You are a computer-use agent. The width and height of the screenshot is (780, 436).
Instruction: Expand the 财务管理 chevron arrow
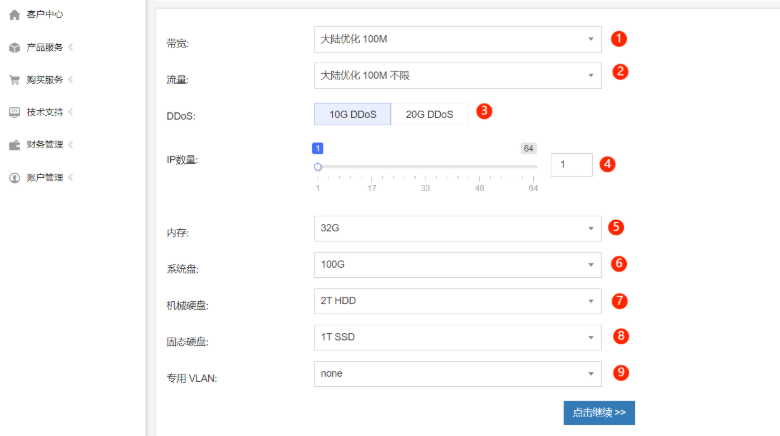click(71, 144)
